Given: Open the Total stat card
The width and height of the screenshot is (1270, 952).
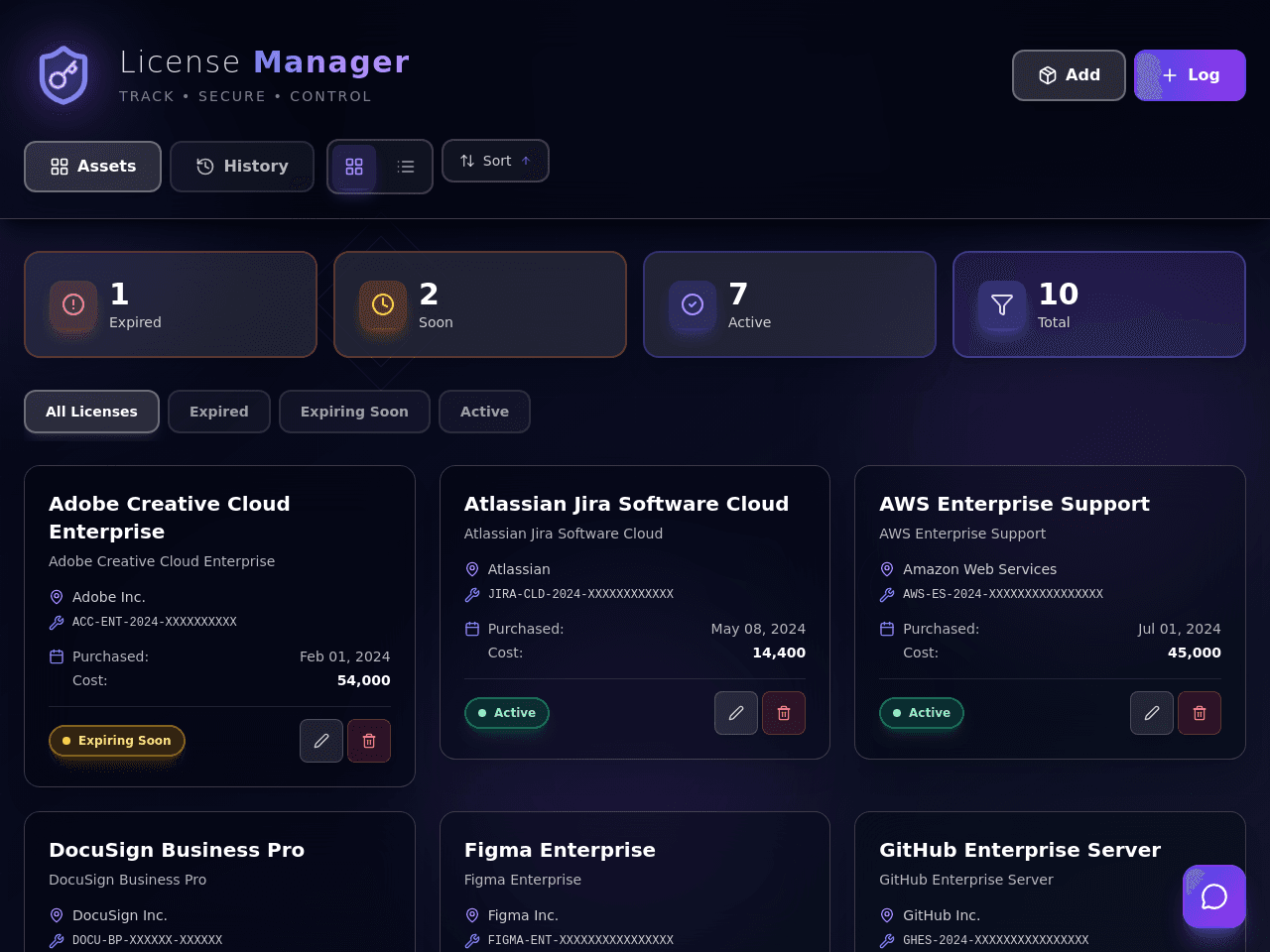Looking at the screenshot, I should point(1099,304).
